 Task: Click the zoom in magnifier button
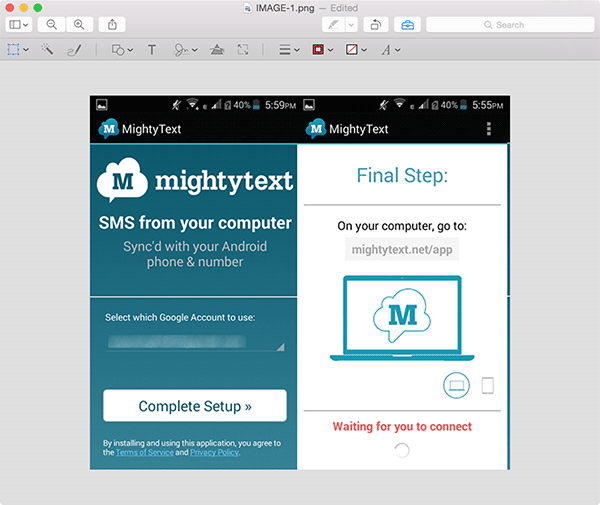[x=79, y=25]
